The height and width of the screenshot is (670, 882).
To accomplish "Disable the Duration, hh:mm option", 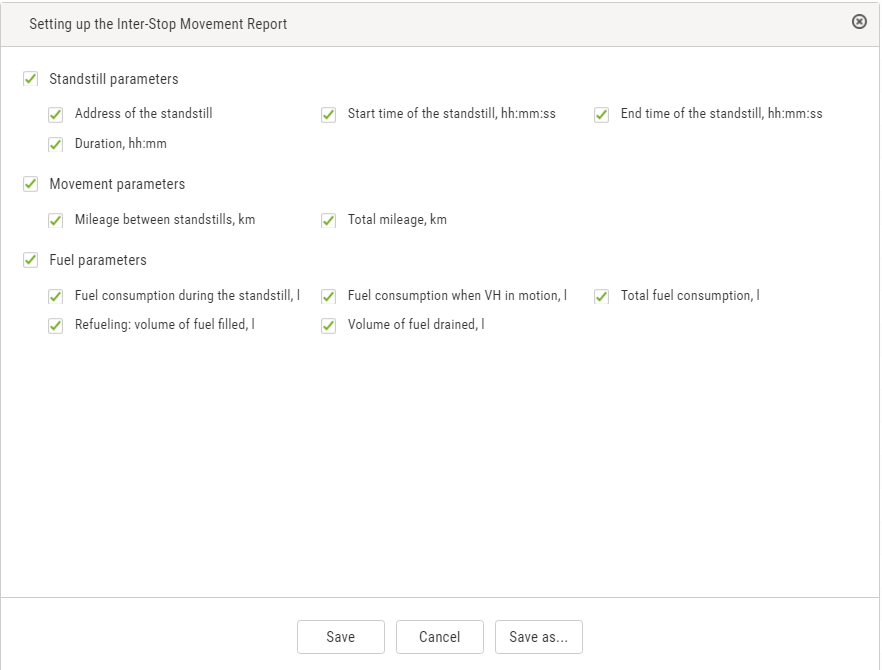I will (55, 145).
